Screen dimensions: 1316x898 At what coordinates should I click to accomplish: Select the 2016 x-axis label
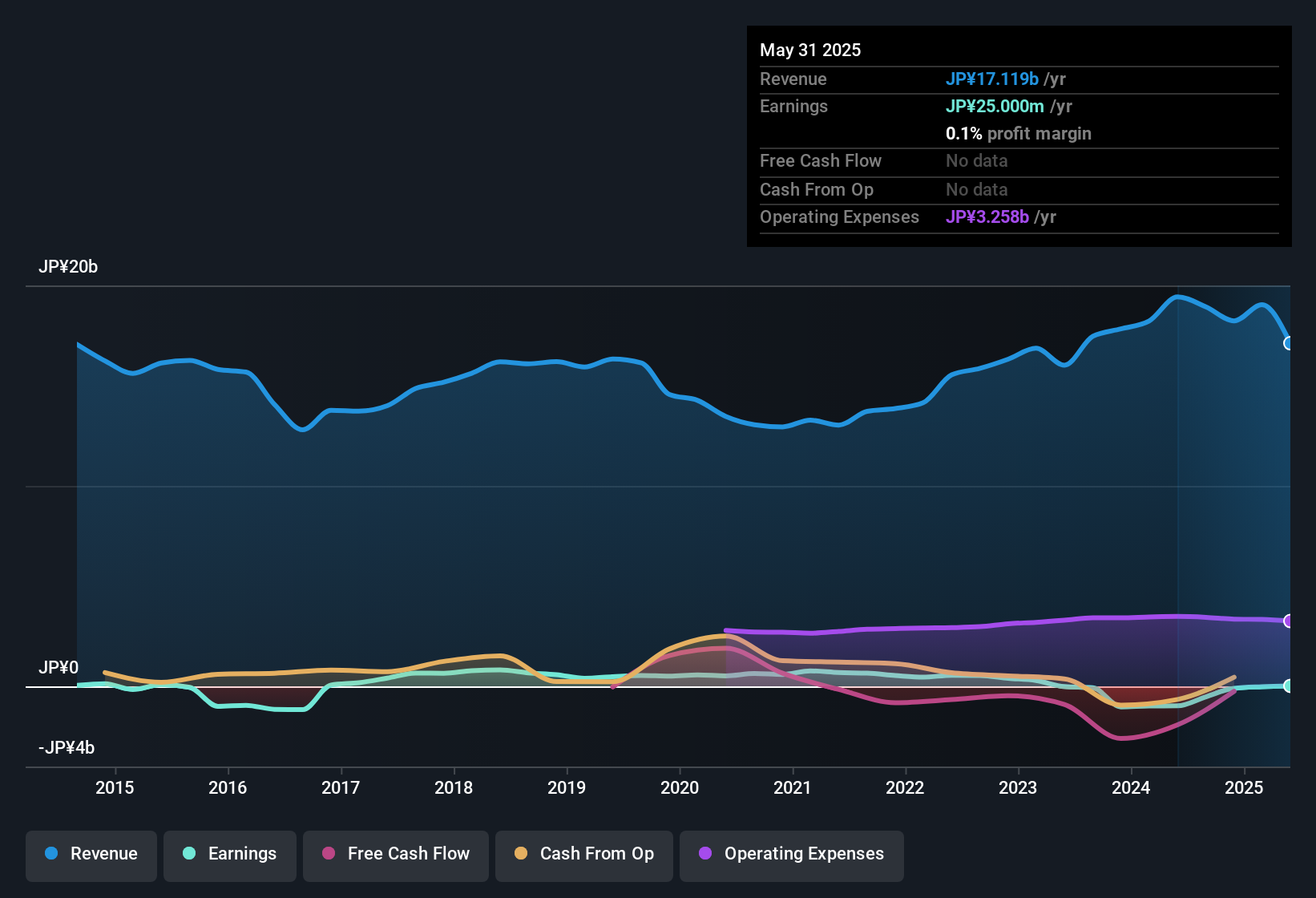pyautogui.click(x=228, y=787)
